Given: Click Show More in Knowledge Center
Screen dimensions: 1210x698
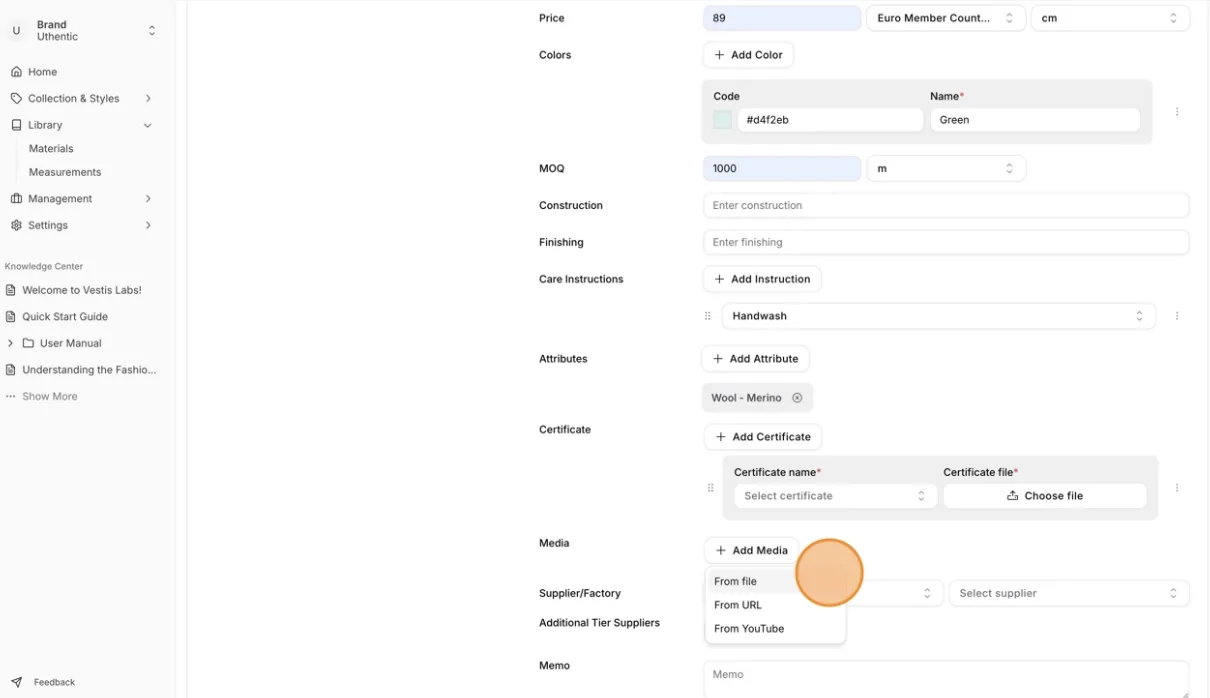Looking at the screenshot, I should 50,396.
